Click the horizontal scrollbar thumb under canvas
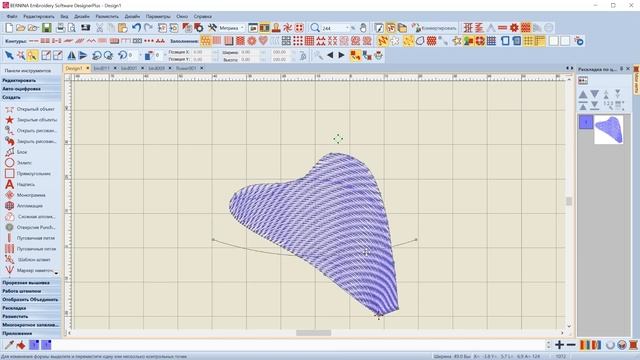This screenshot has width=640, height=360. tap(313, 333)
